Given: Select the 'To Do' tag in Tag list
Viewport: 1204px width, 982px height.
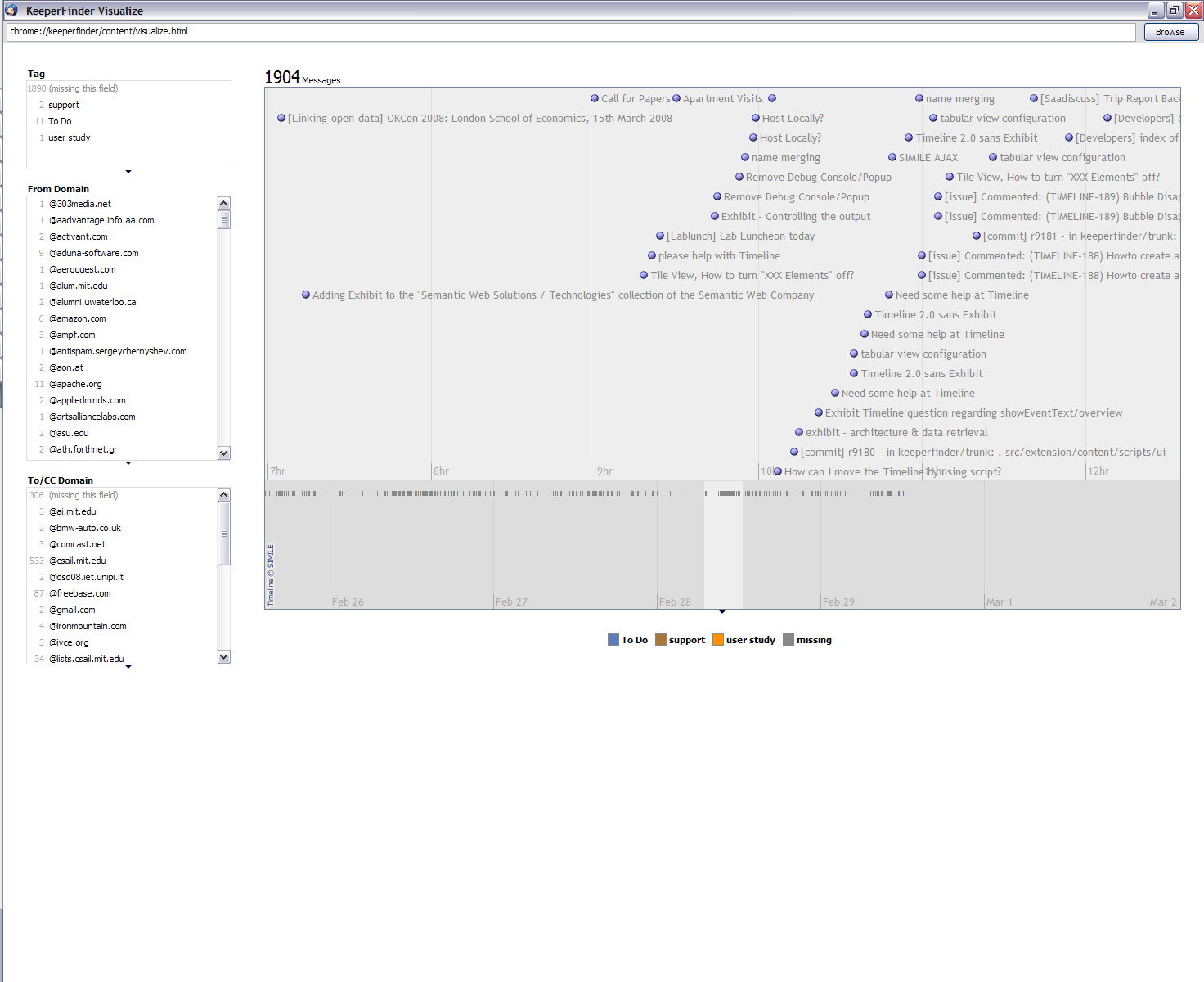Looking at the screenshot, I should pyautogui.click(x=60, y=121).
